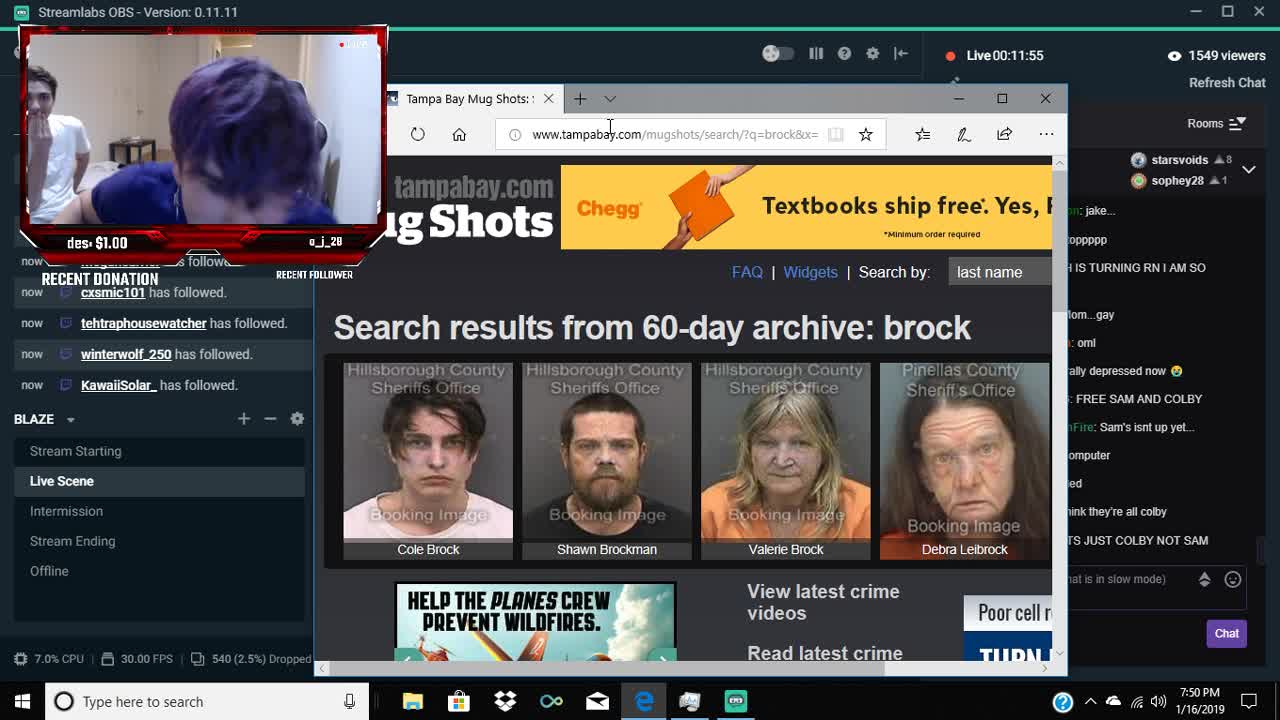Toggle reading view icon in address bar
Screen dimensions: 1280x720
pos(836,134)
